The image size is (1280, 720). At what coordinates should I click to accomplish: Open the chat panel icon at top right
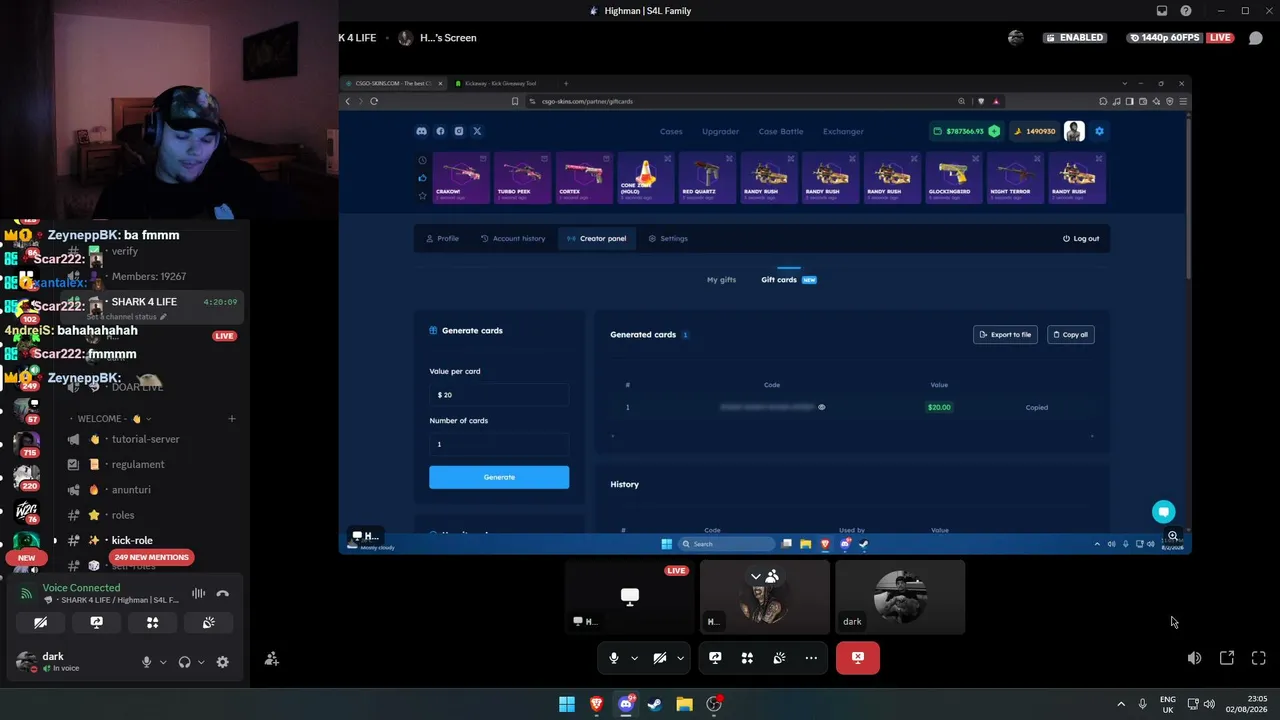pos(1256,38)
